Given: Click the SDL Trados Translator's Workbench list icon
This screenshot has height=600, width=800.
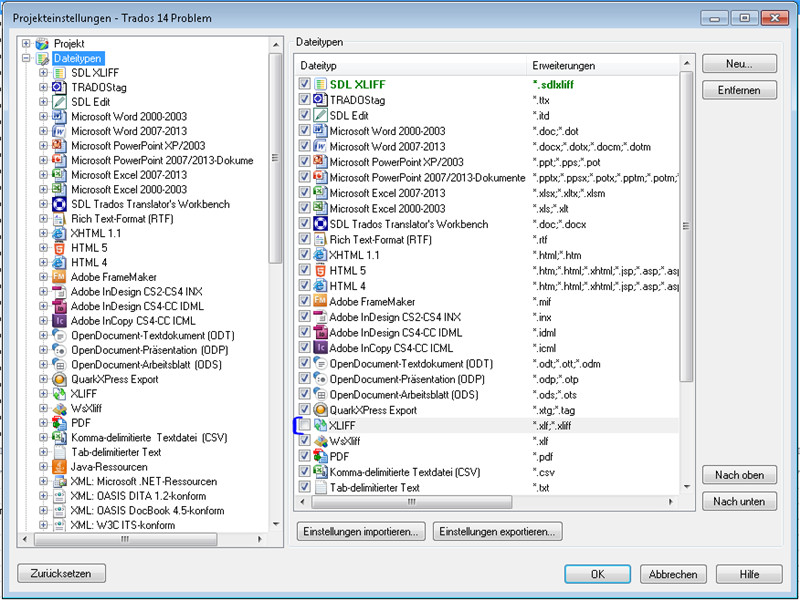Looking at the screenshot, I should click(320, 224).
